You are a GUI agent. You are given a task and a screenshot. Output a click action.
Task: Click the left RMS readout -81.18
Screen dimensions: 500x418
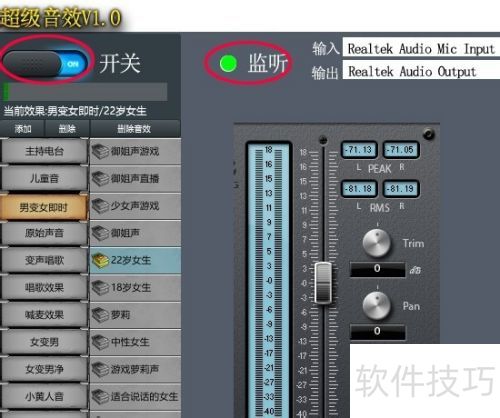click(x=359, y=189)
